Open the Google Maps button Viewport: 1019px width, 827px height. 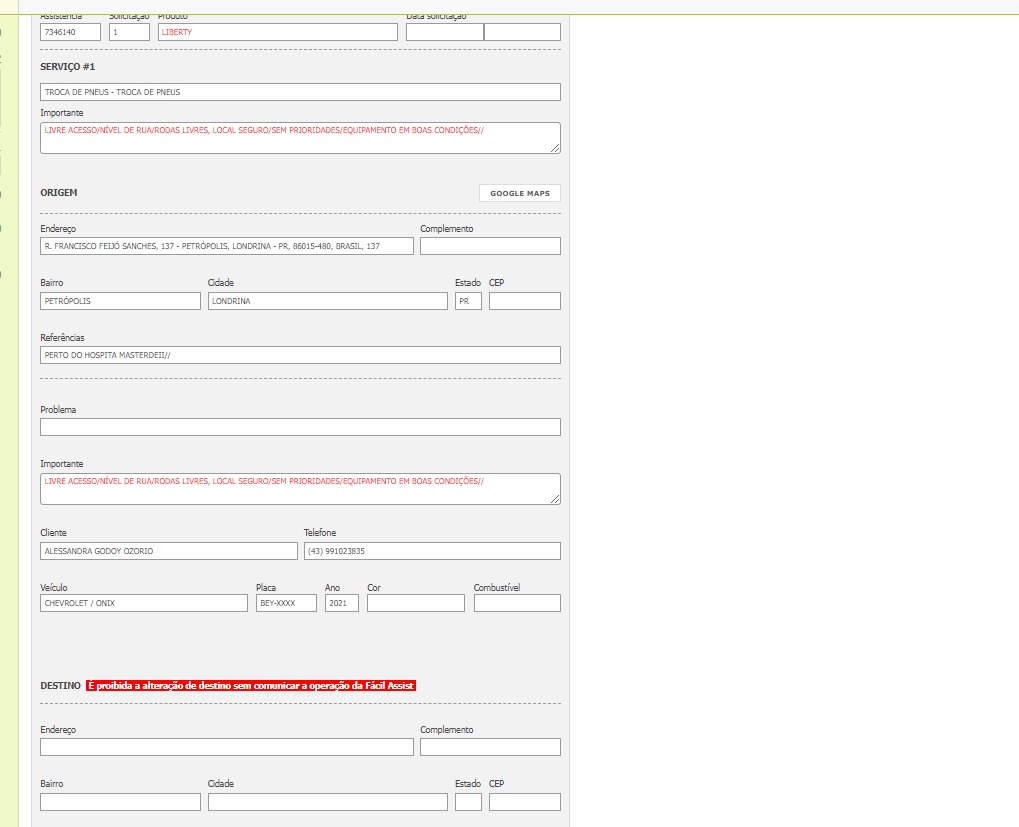pyautogui.click(x=520, y=193)
